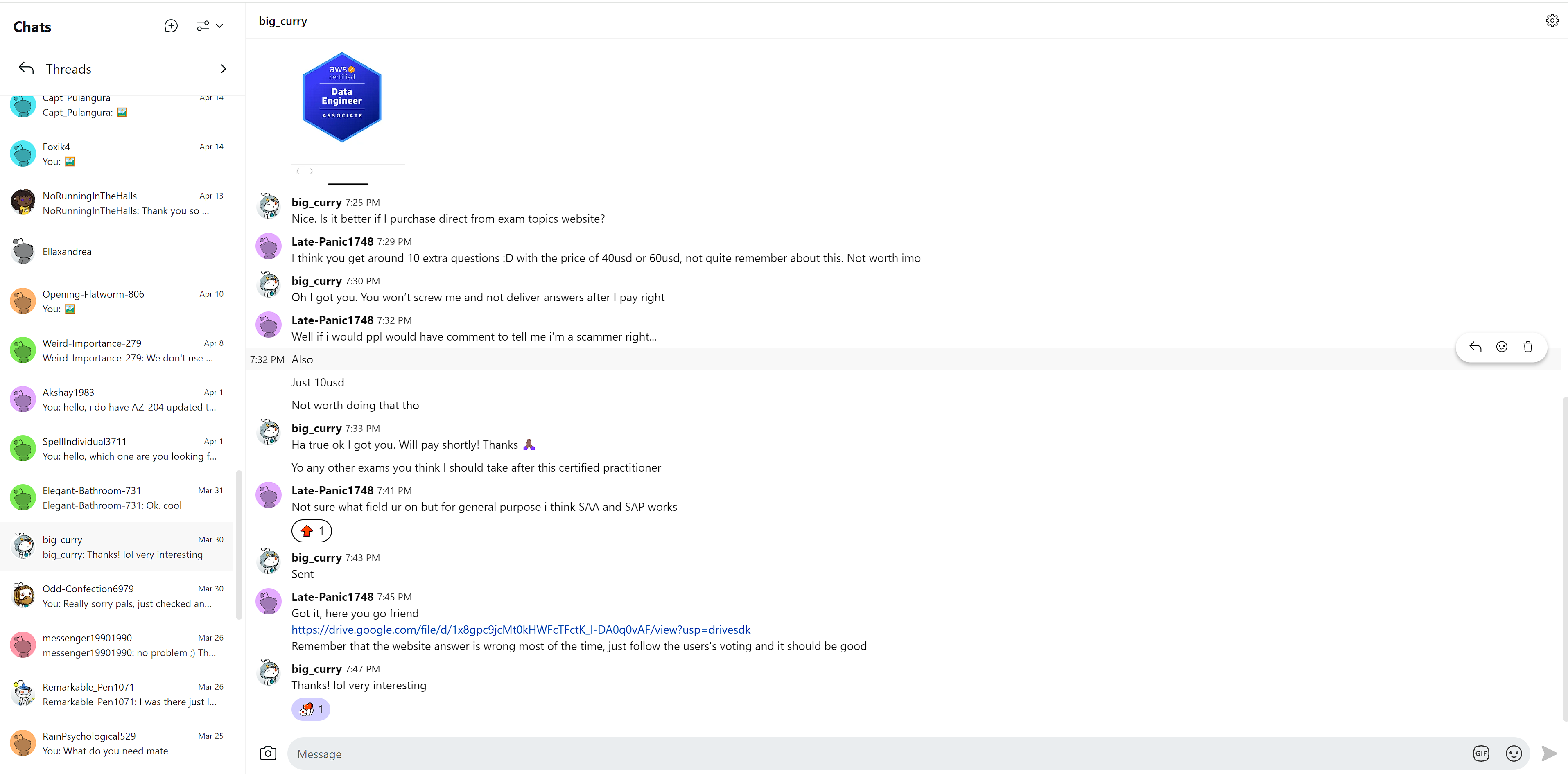Toggle upvote reaction on SAA message
The height and width of the screenshot is (774, 1568).
coord(312,530)
